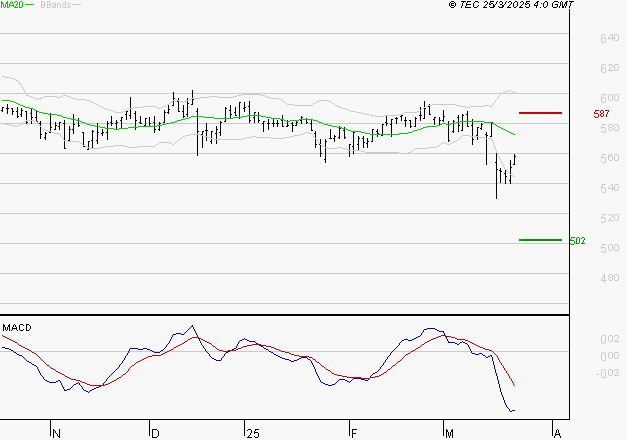Click the red 587 resistance line
The height and width of the screenshot is (440, 627).
point(540,113)
